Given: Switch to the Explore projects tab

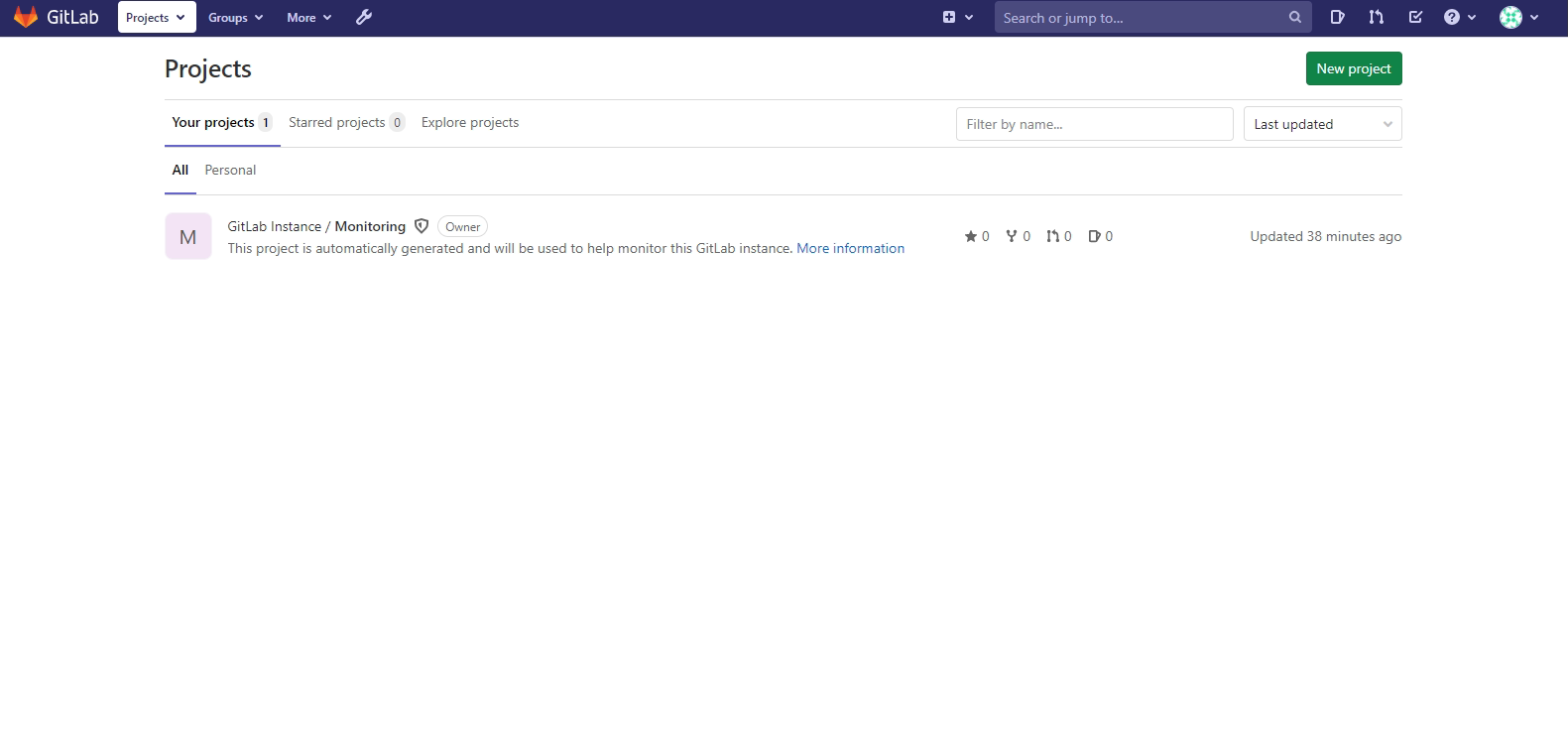Looking at the screenshot, I should [x=470, y=122].
